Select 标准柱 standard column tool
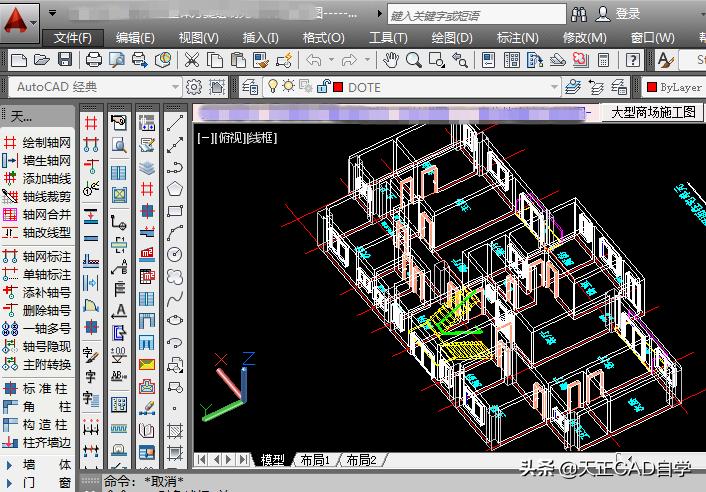The width and height of the screenshot is (706, 492). (38, 388)
